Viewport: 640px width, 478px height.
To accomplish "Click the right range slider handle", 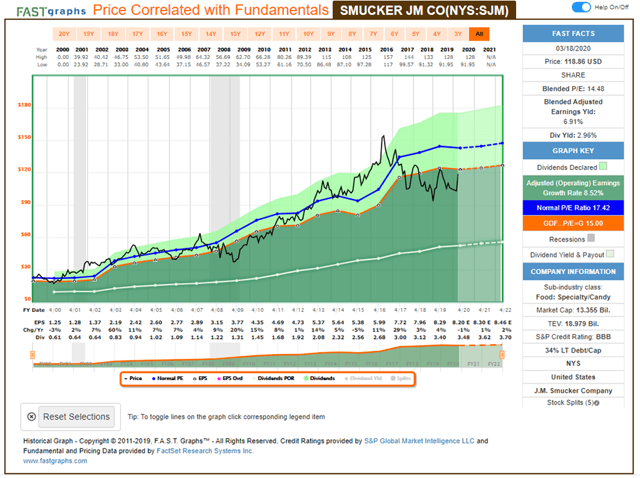I will pos(504,356).
